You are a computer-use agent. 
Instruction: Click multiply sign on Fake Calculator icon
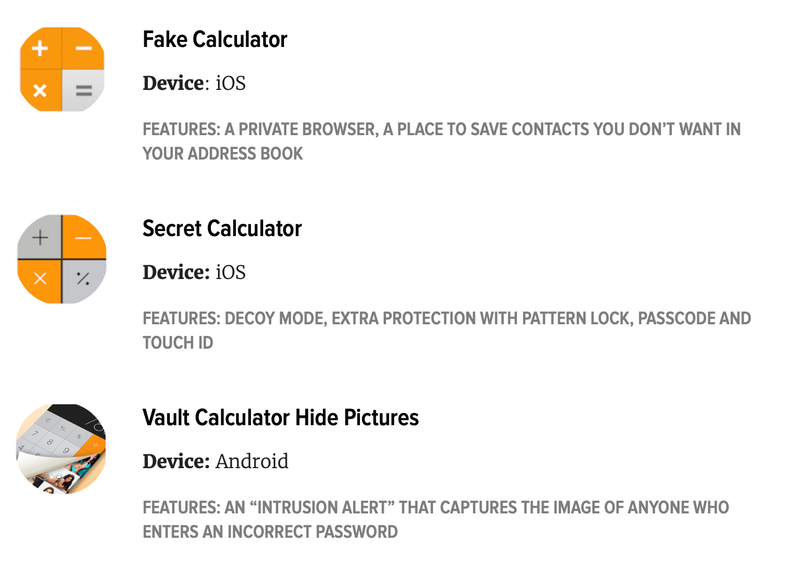click(x=40, y=91)
